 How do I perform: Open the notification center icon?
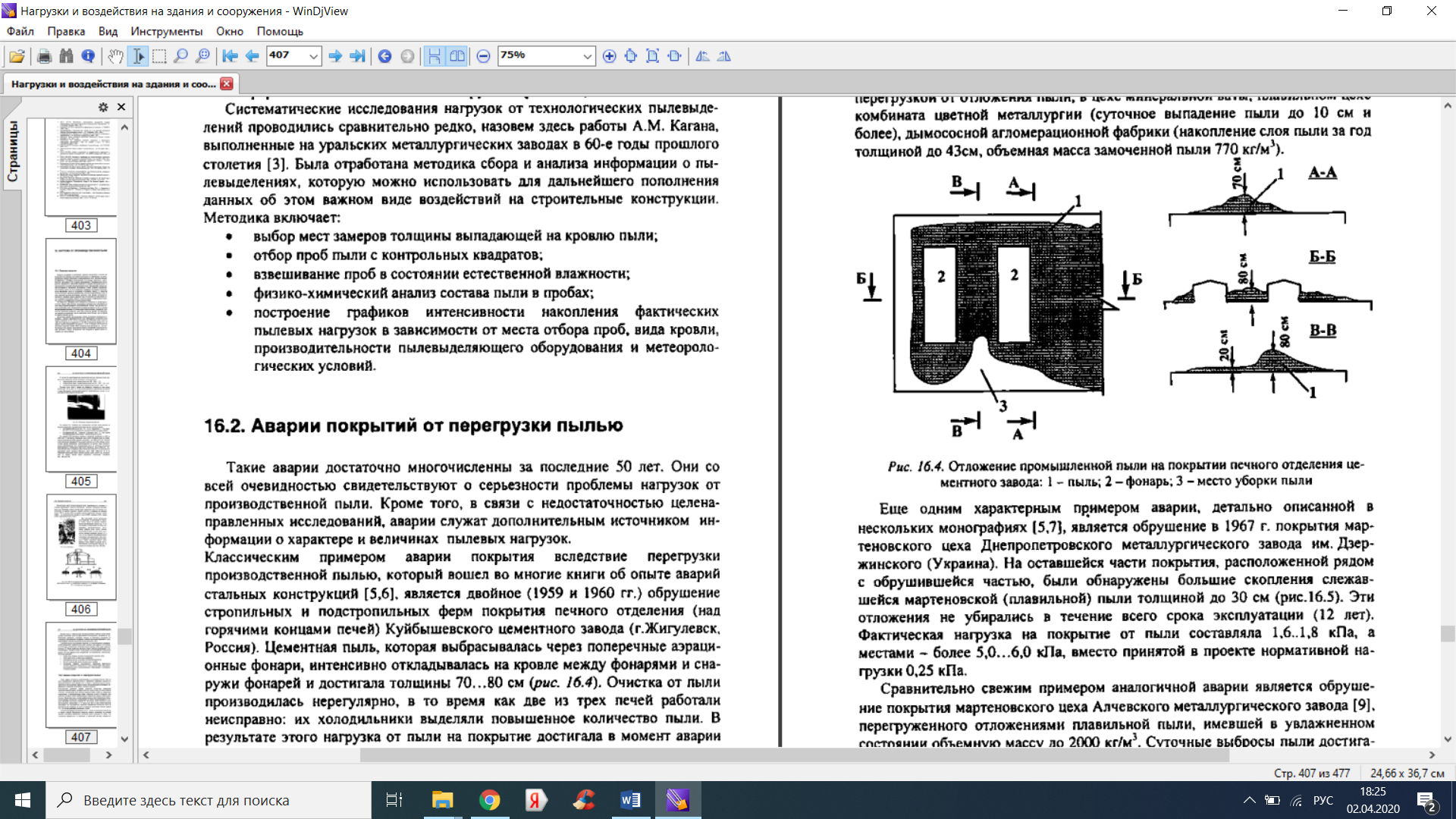pyautogui.click(x=1426, y=800)
